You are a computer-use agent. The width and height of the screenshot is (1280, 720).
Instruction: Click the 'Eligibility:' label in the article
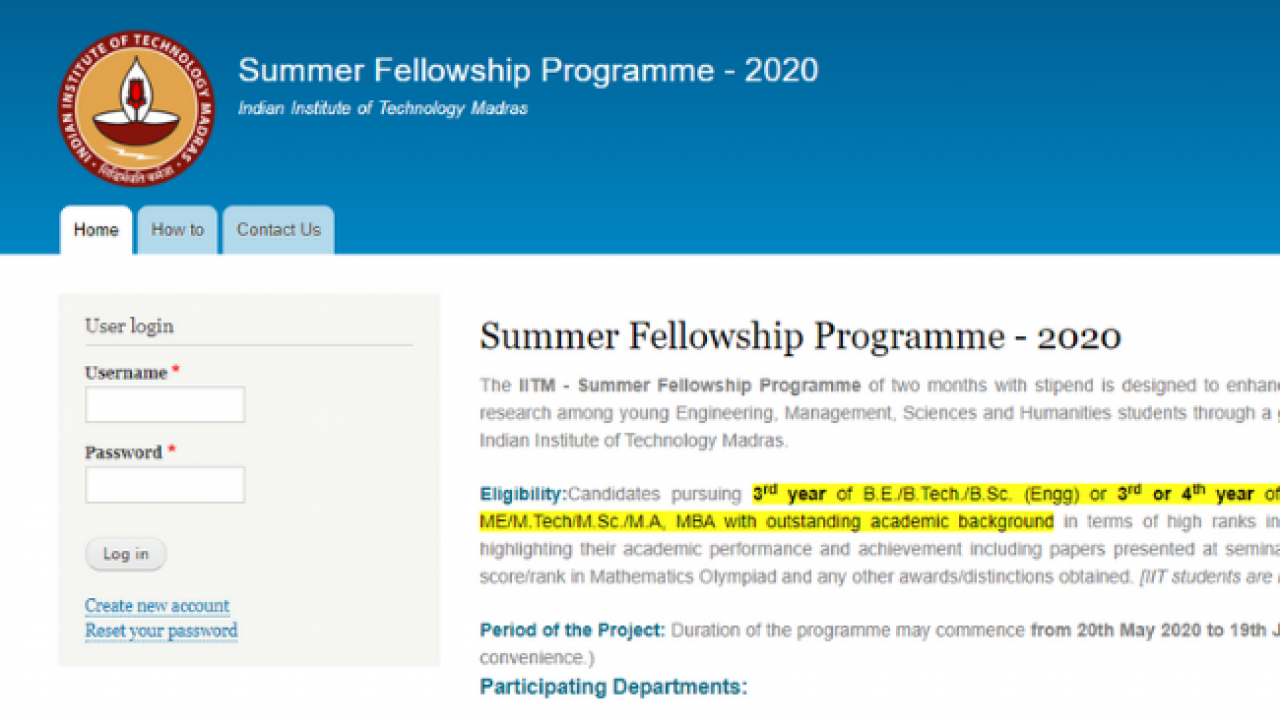click(x=523, y=494)
